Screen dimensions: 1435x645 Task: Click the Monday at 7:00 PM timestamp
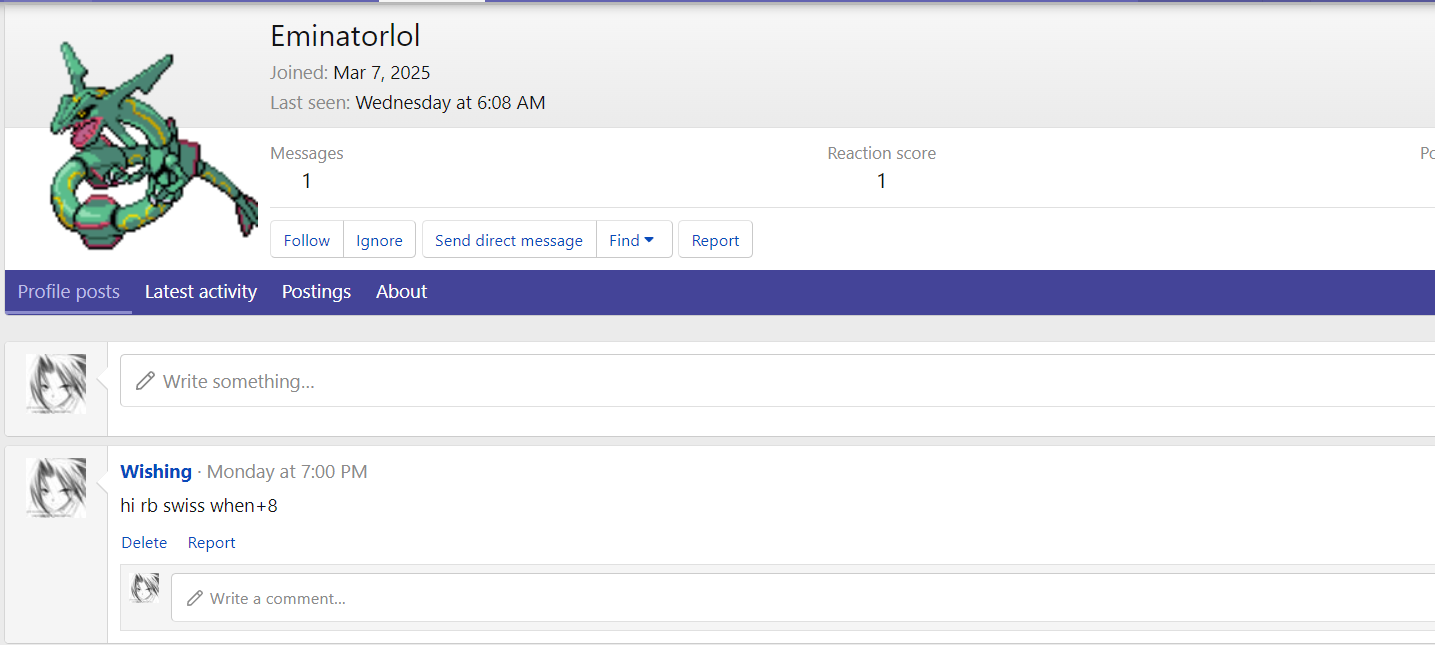point(287,471)
